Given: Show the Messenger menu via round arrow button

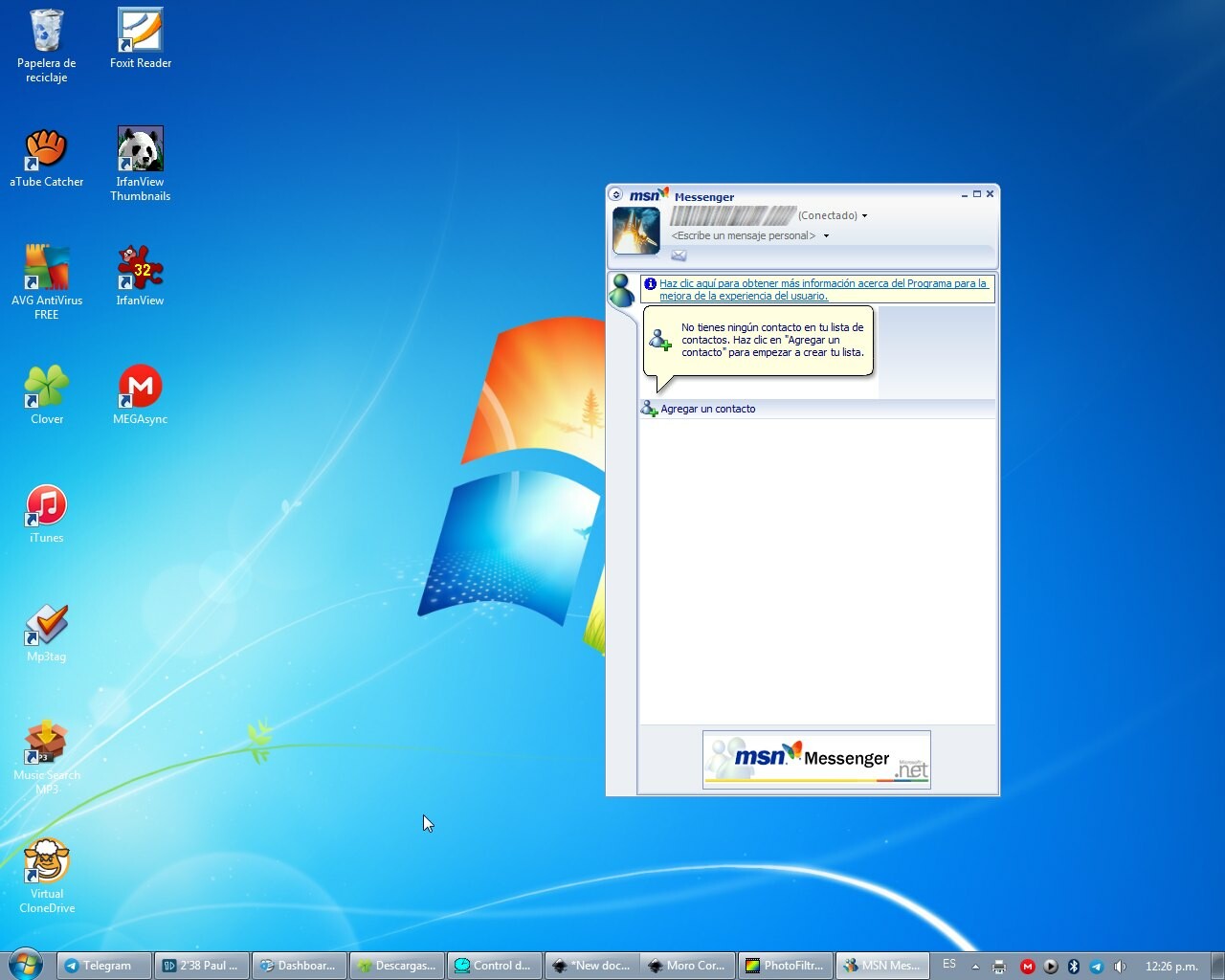Looking at the screenshot, I should [x=616, y=194].
